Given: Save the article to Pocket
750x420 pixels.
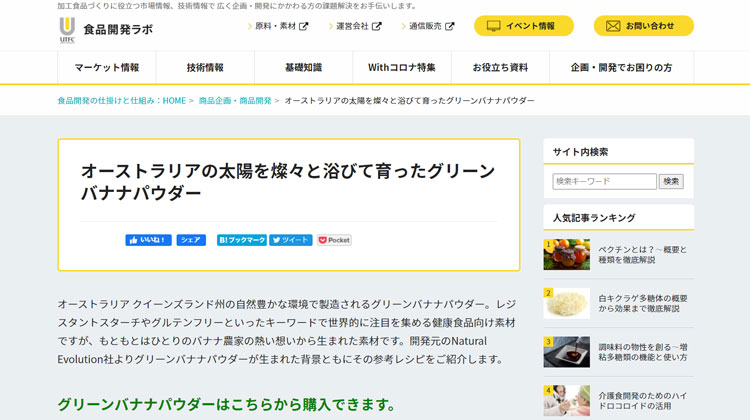Looking at the screenshot, I should 334,240.
